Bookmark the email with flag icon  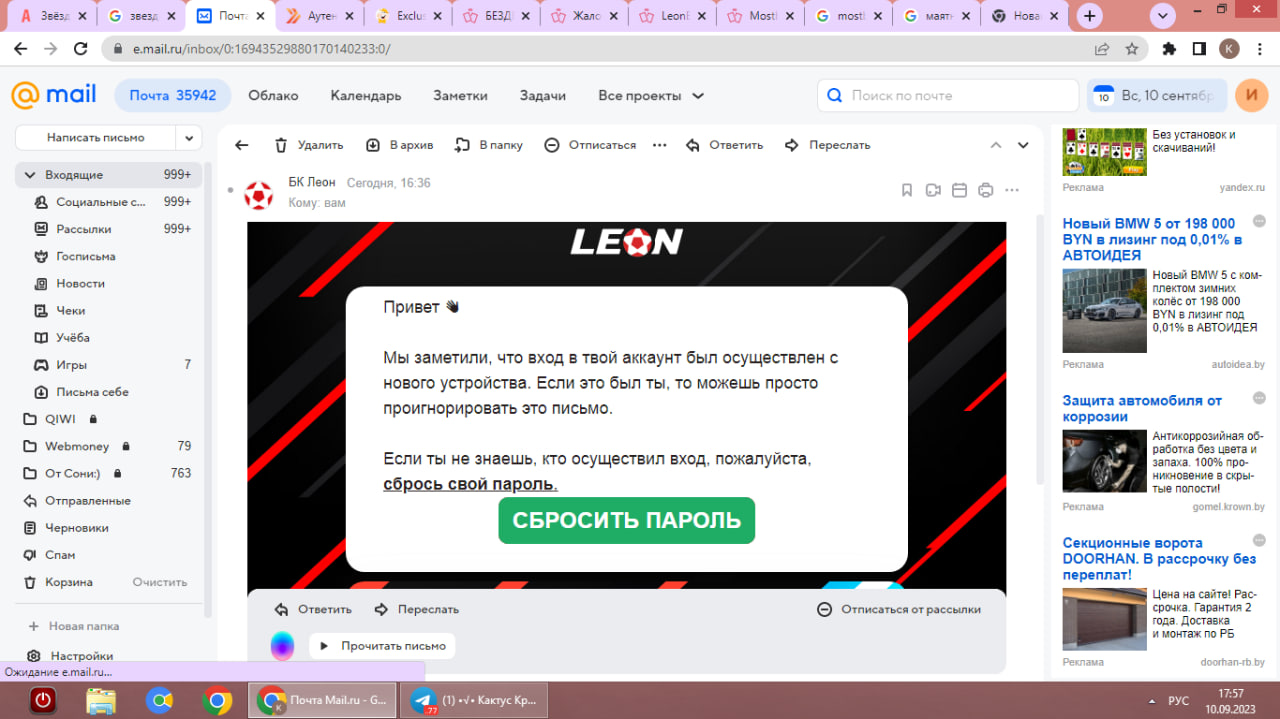[907, 190]
